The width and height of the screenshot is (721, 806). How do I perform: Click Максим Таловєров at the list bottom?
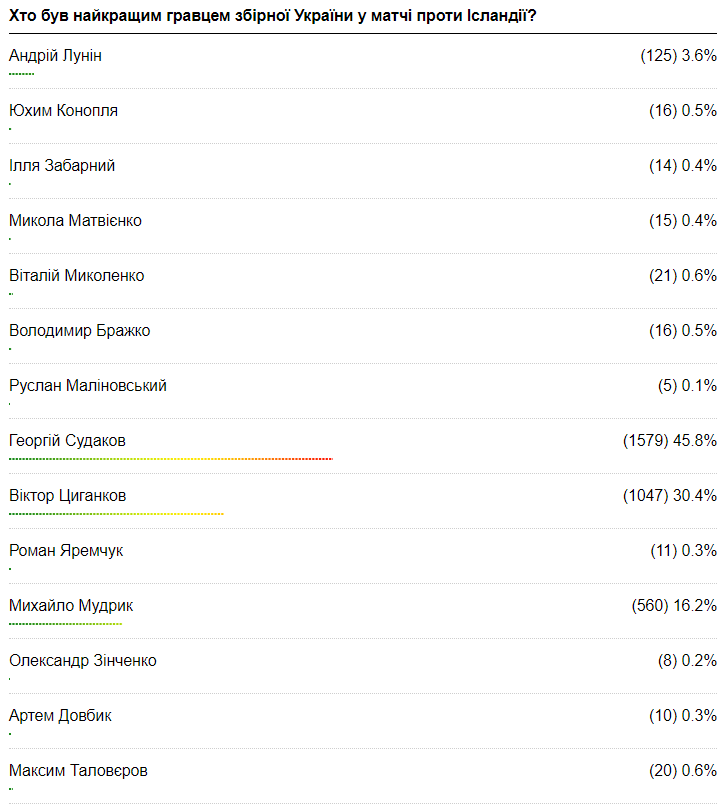[79, 771]
